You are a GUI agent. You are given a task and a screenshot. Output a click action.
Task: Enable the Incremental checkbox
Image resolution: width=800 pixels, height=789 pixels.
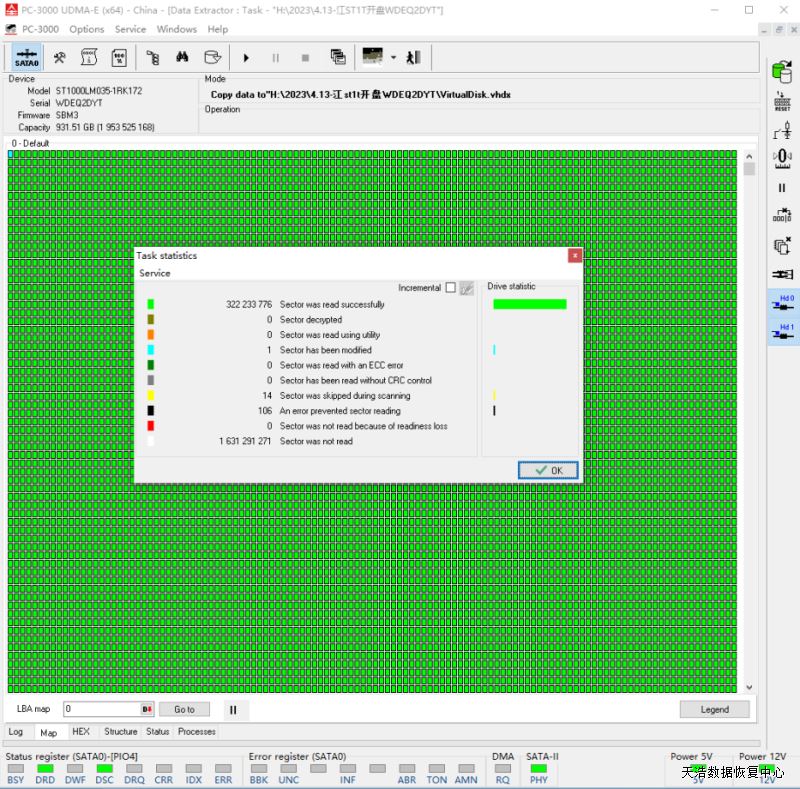pos(450,288)
